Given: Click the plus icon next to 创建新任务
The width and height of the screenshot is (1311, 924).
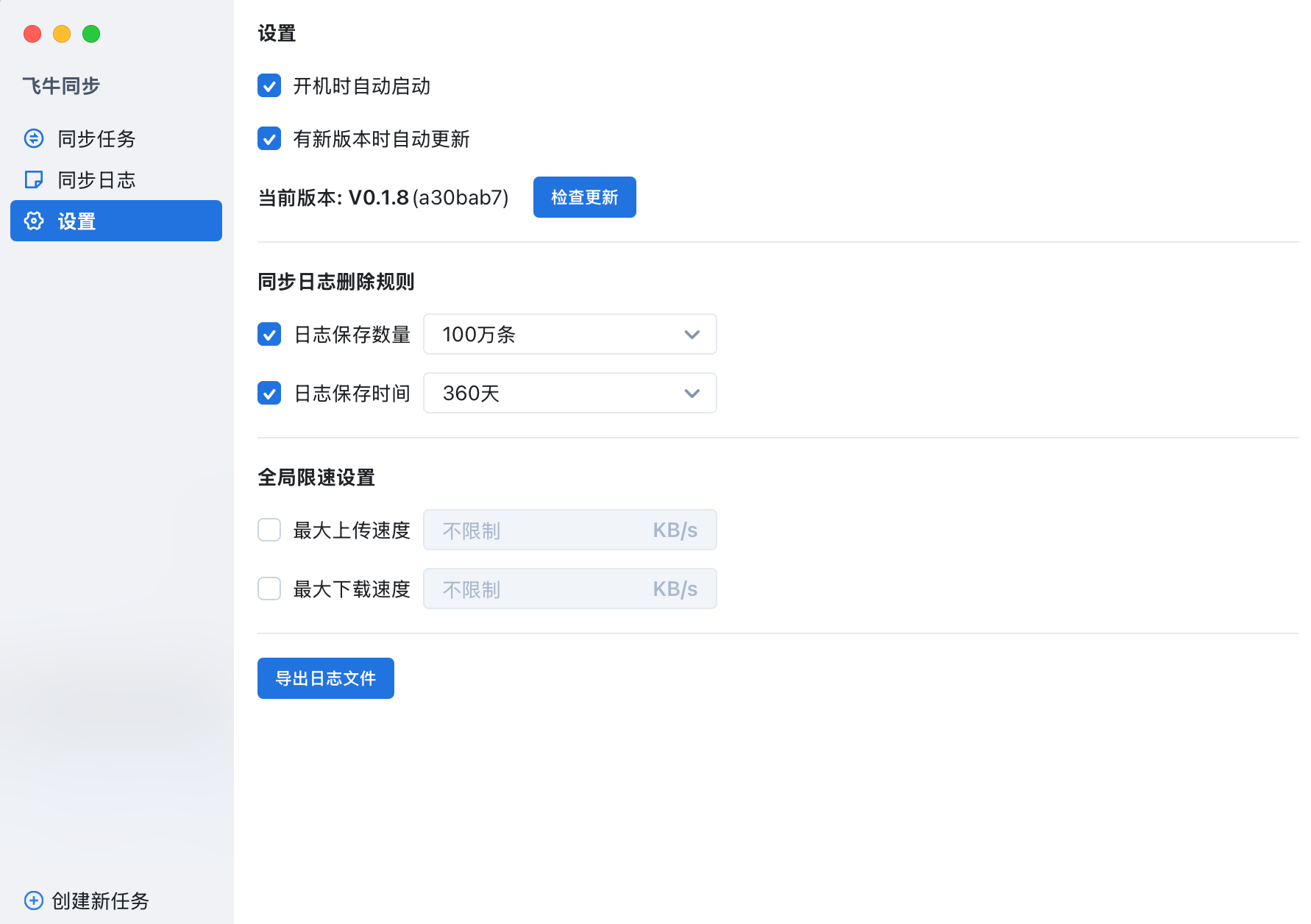Looking at the screenshot, I should click(32, 900).
